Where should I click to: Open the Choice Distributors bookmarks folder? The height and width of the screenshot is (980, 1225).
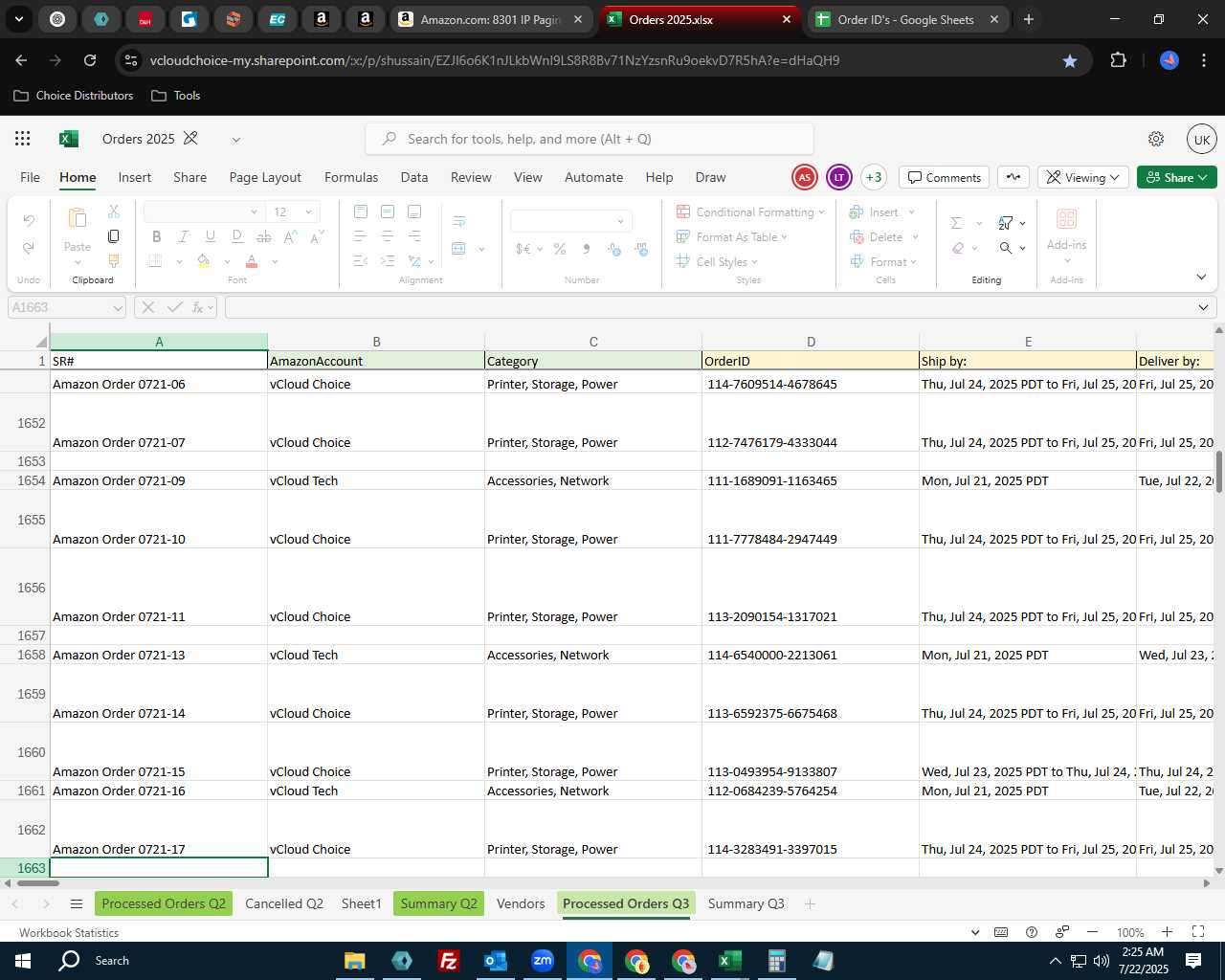[73, 96]
